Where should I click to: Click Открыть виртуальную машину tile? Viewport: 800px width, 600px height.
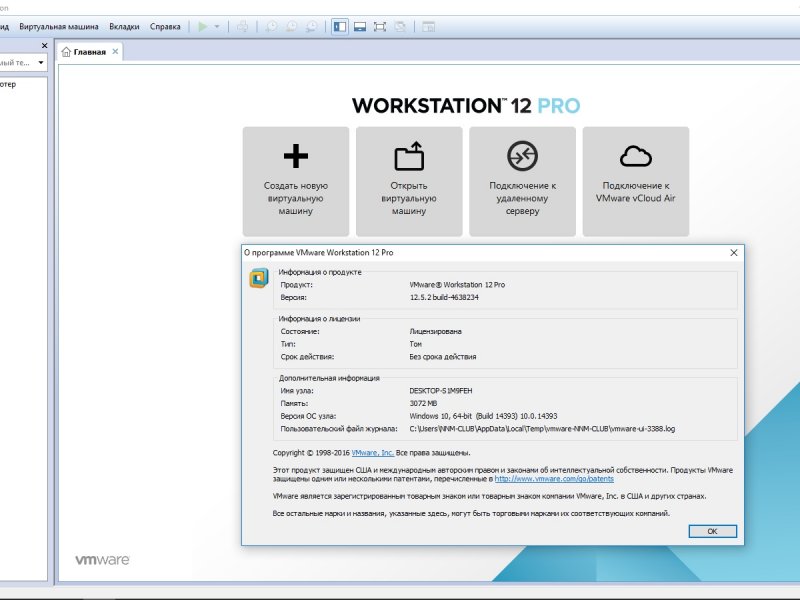click(x=409, y=182)
